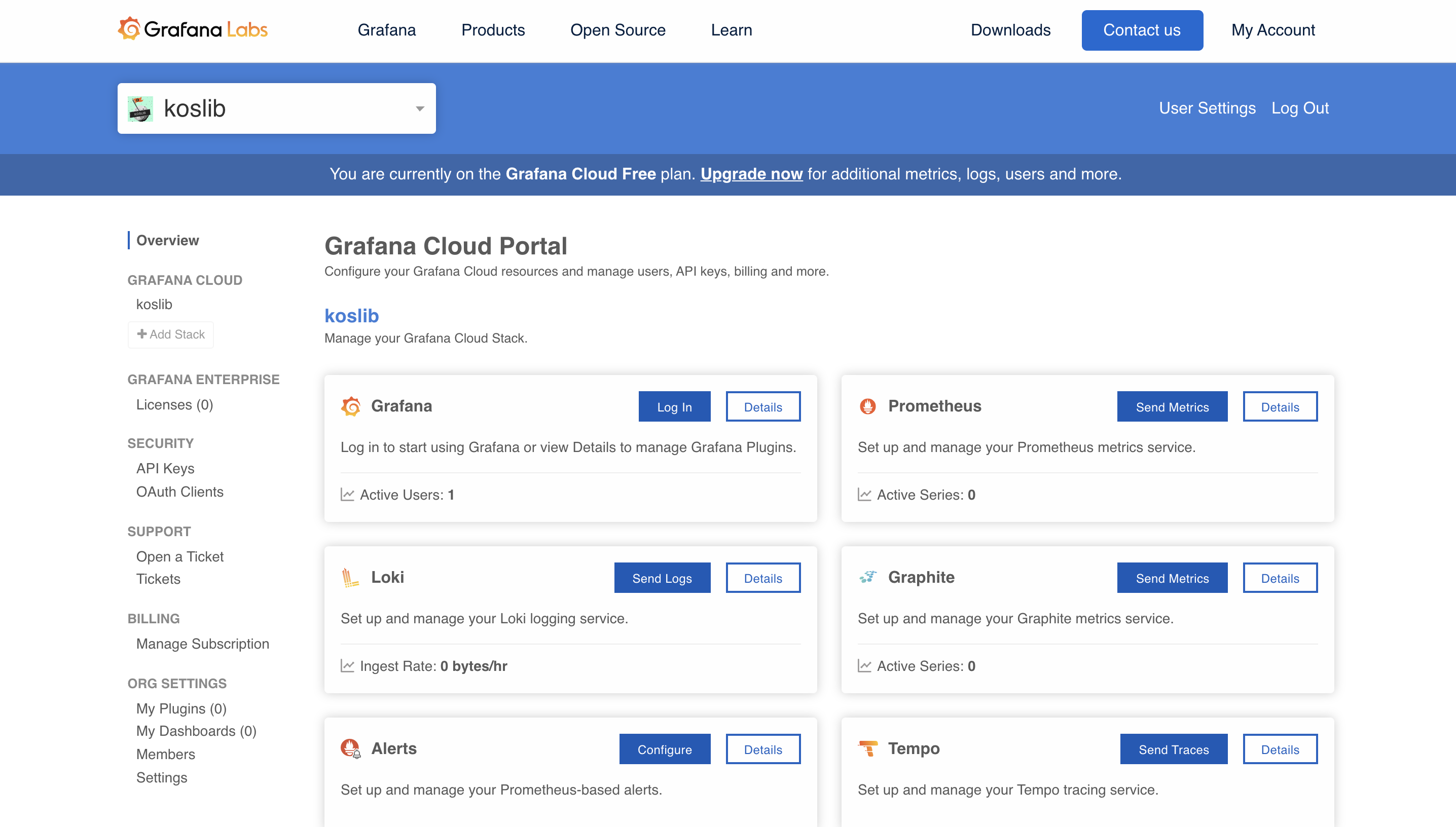This screenshot has width=1456, height=827.
Task: Click the Tempo service icon
Action: click(867, 748)
